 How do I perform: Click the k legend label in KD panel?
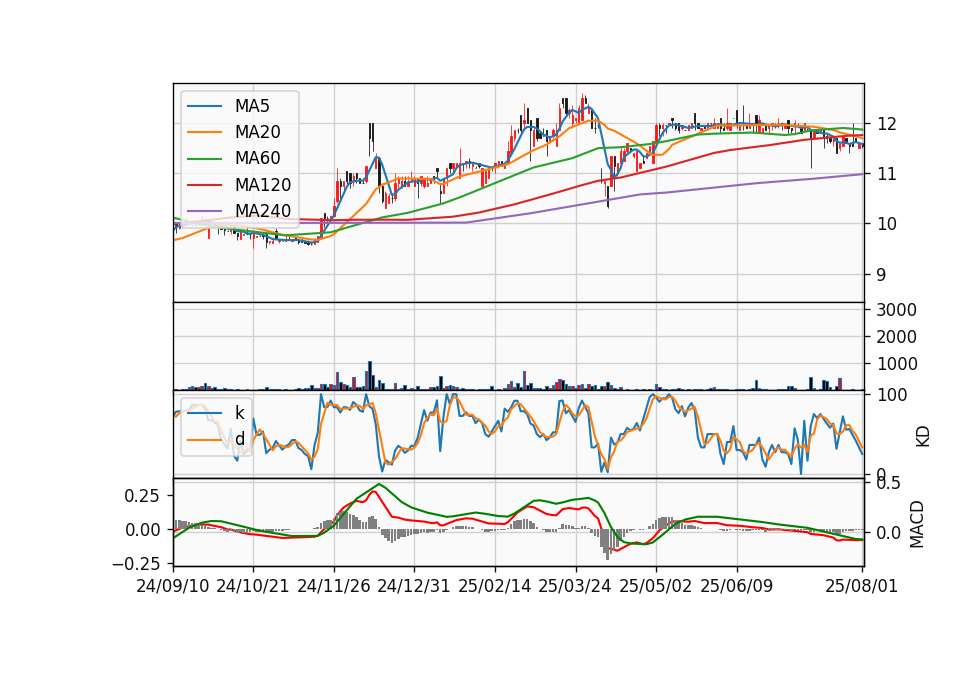pyautogui.click(x=240, y=413)
